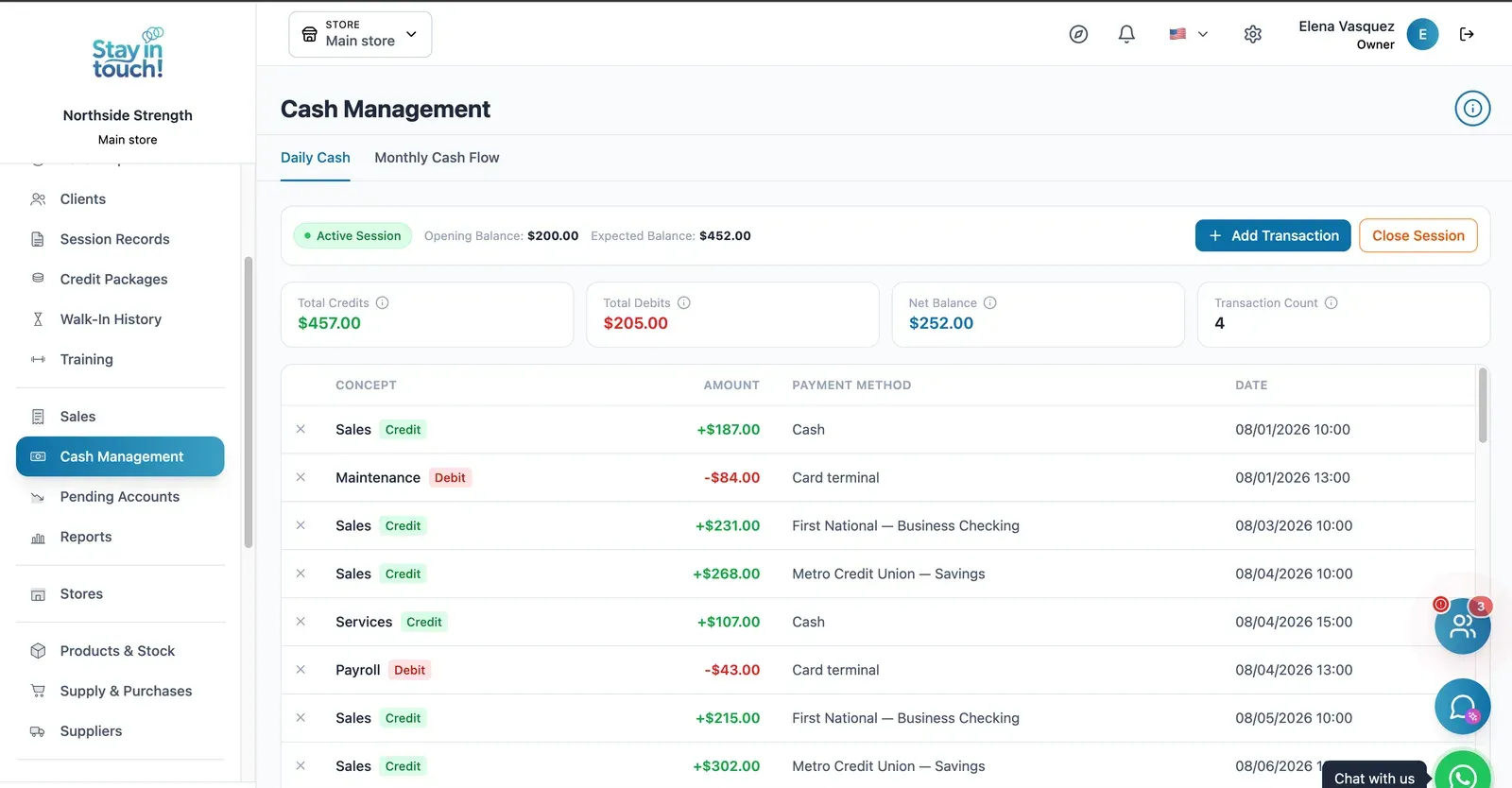Click the Close Session button

(x=1418, y=236)
